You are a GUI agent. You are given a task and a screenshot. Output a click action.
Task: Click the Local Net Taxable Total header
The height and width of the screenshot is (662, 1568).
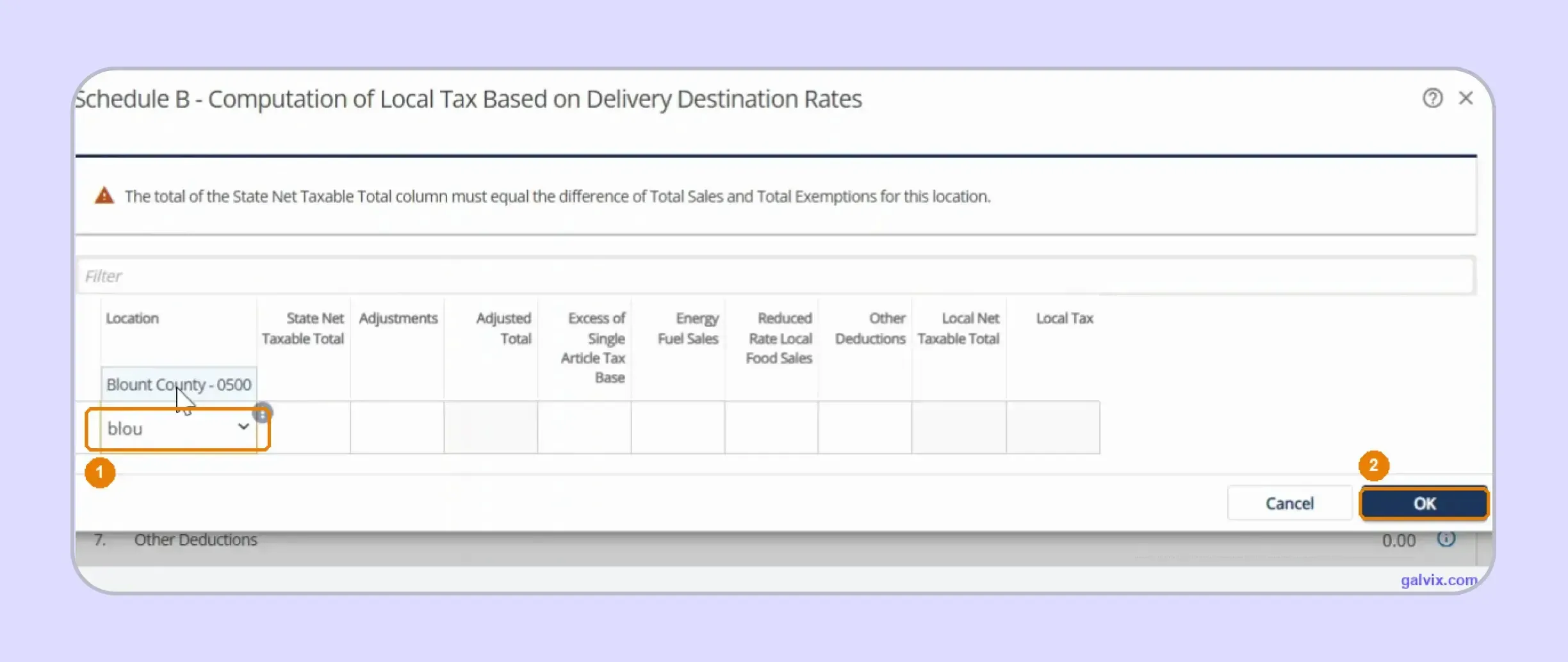[x=958, y=328]
